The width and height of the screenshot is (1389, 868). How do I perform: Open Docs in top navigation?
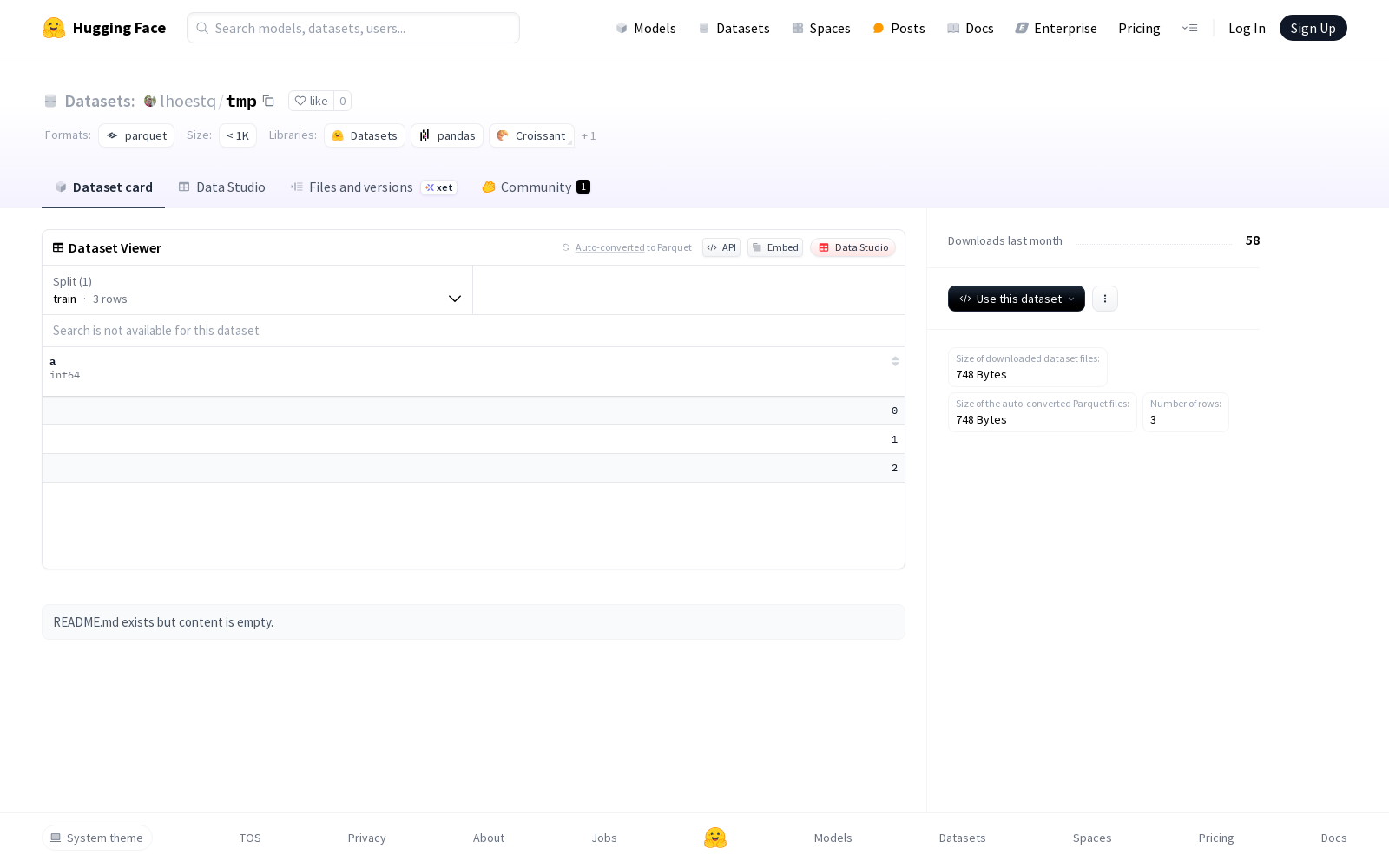pos(971,28)
